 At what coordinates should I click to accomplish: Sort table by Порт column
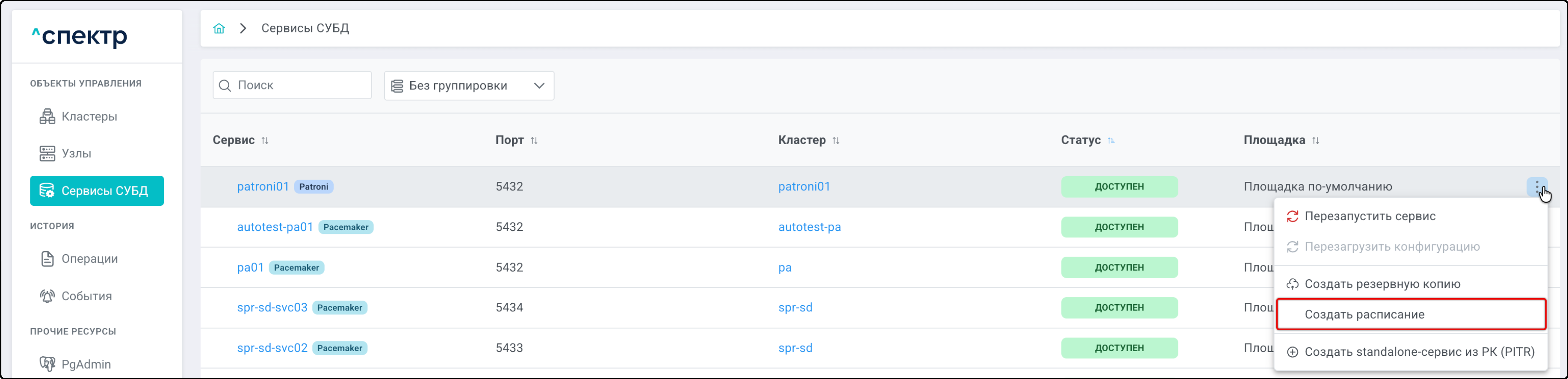click(x=534, y=141)
